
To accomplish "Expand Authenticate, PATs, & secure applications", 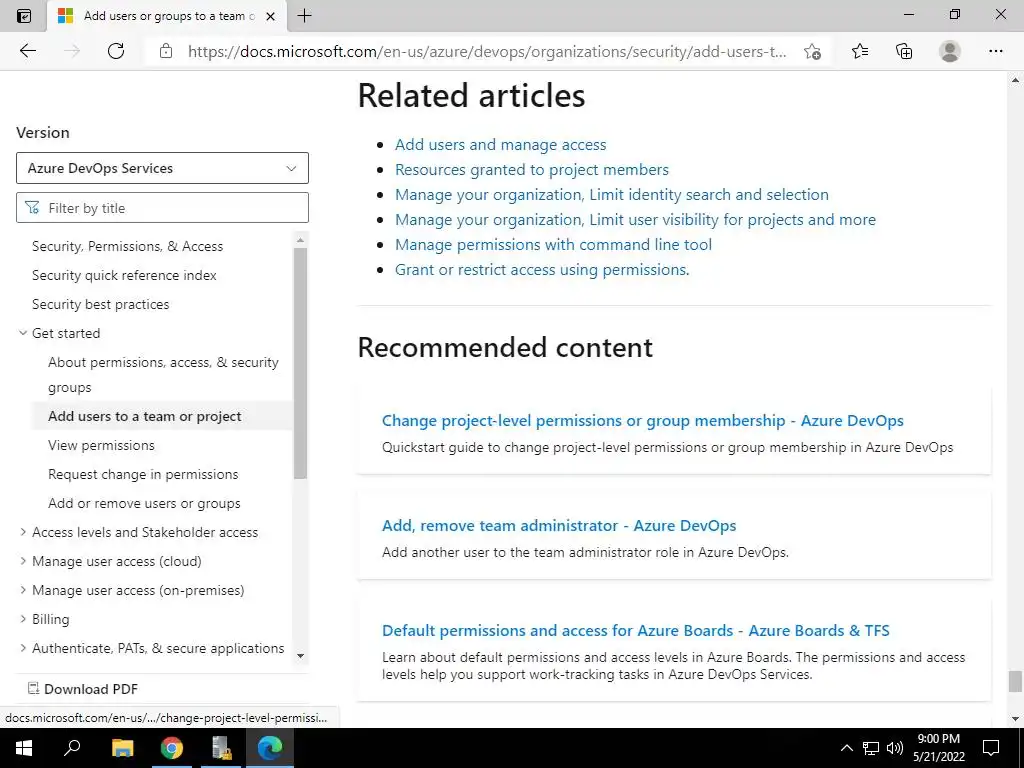I will (23, 648).
